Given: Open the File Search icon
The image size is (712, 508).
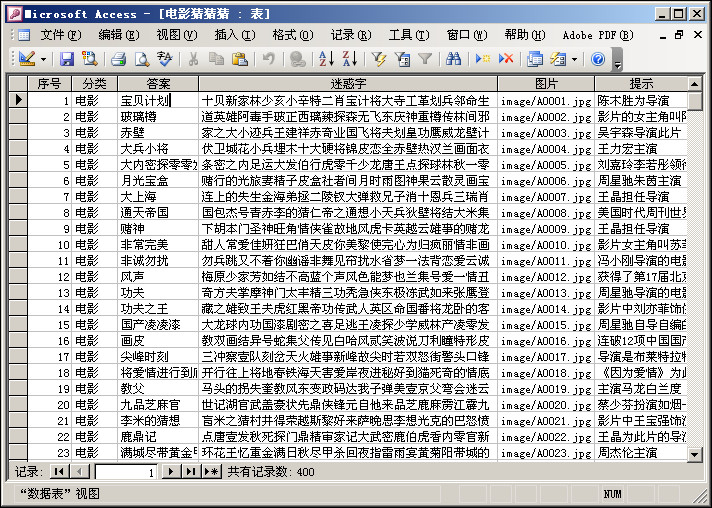Looking at the screenshot, I should click(89, 59).
